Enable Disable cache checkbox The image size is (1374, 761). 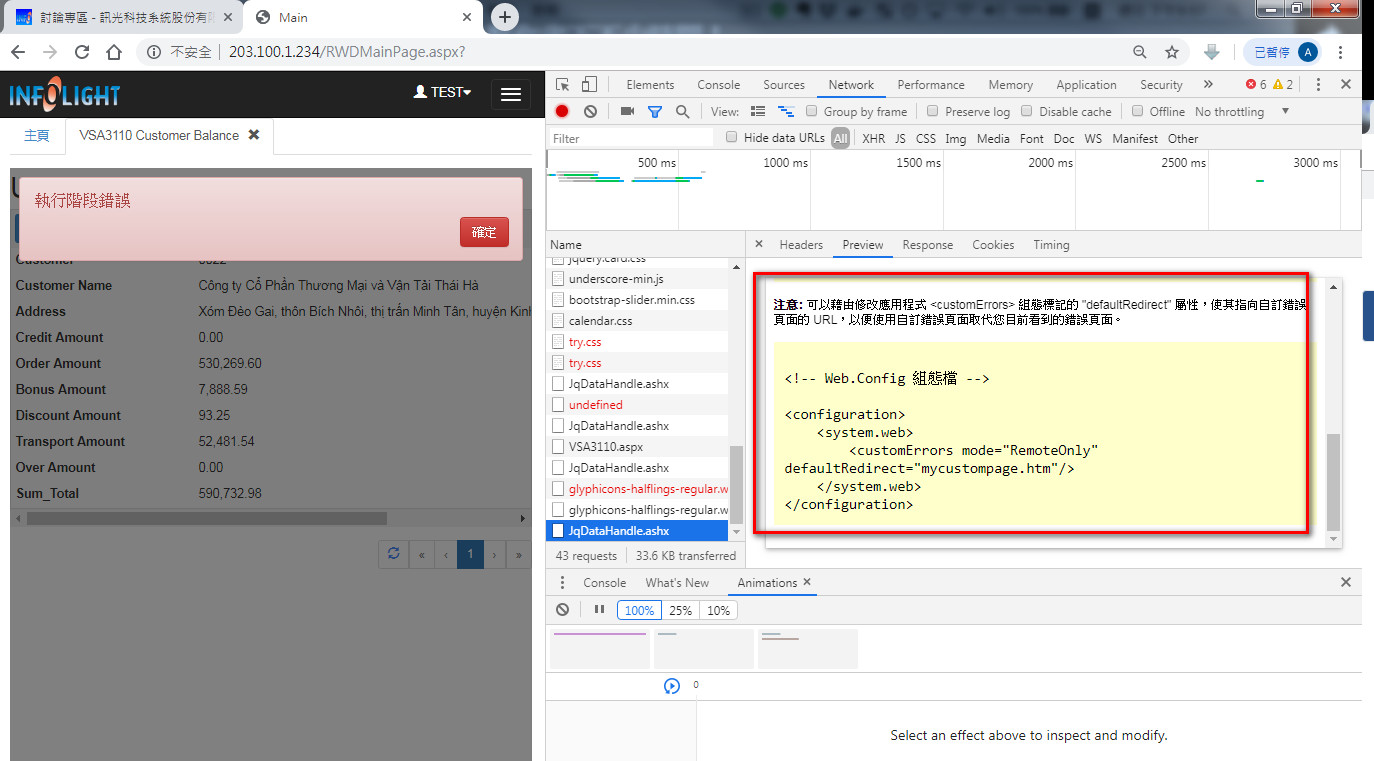click(x=1027, y=111)
